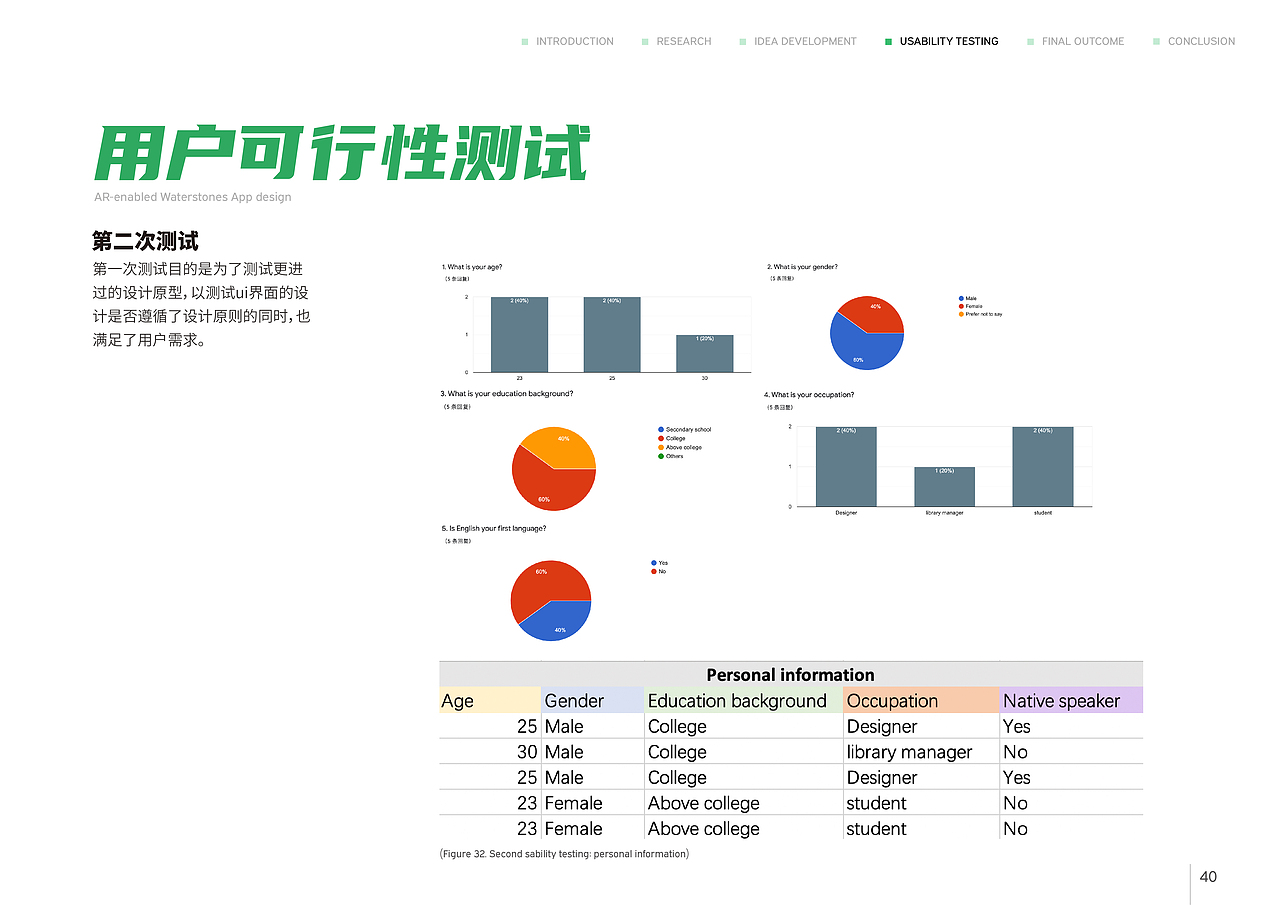Click the '2. What is your gender?' chart title
This screenshot has height=905, width=1280.
tap(802, 267)
